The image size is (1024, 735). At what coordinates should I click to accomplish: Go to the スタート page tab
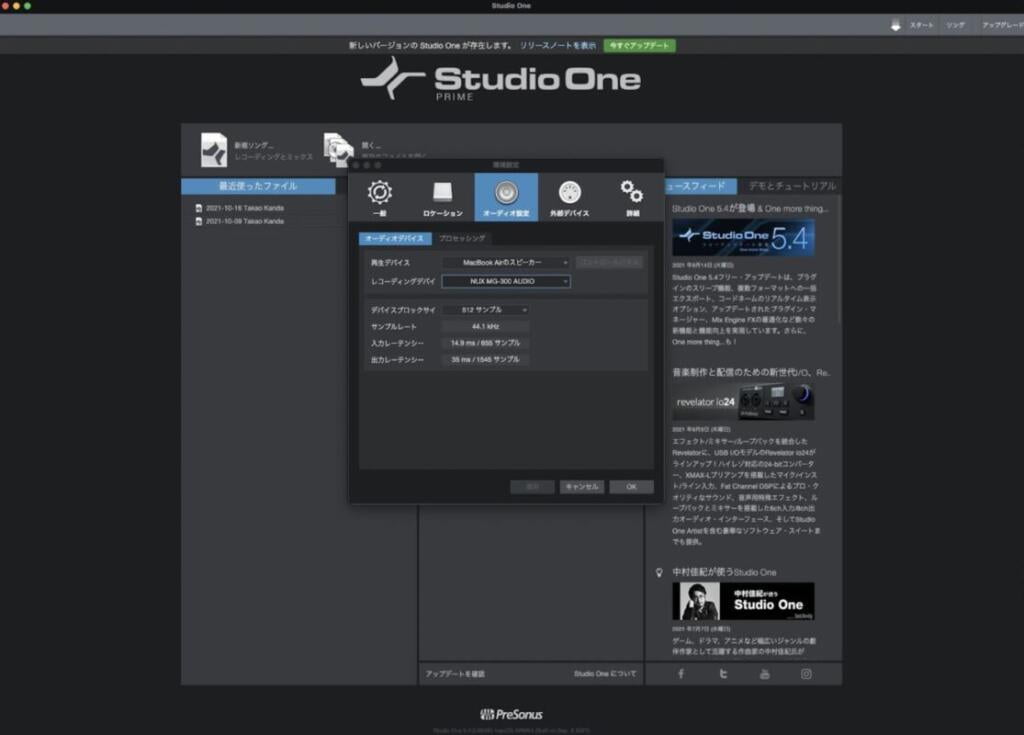[x=921, y=25]
